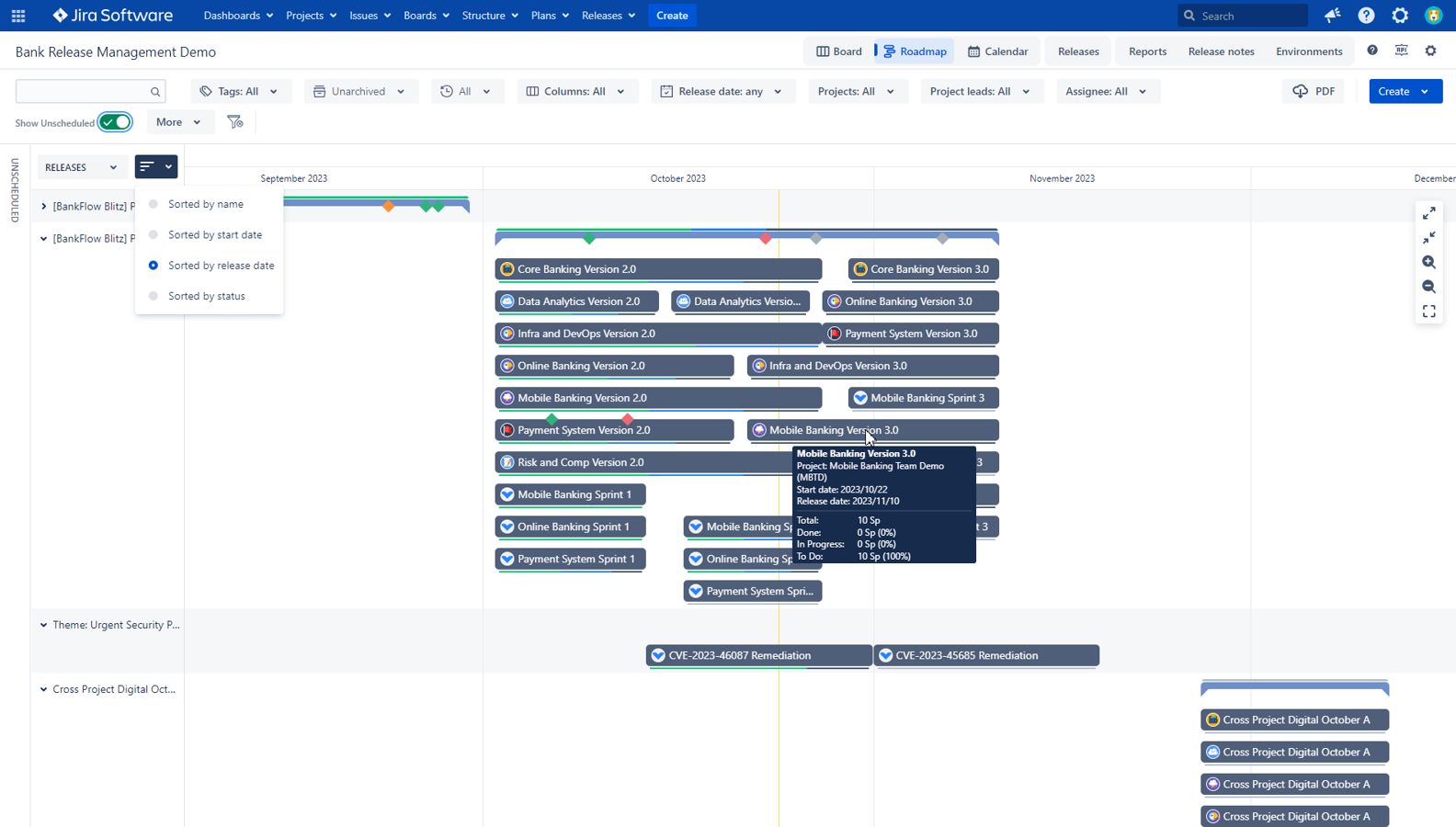Click the zoom out magnifier icon
1456x827 pixels.
[x=1428, y=287]
